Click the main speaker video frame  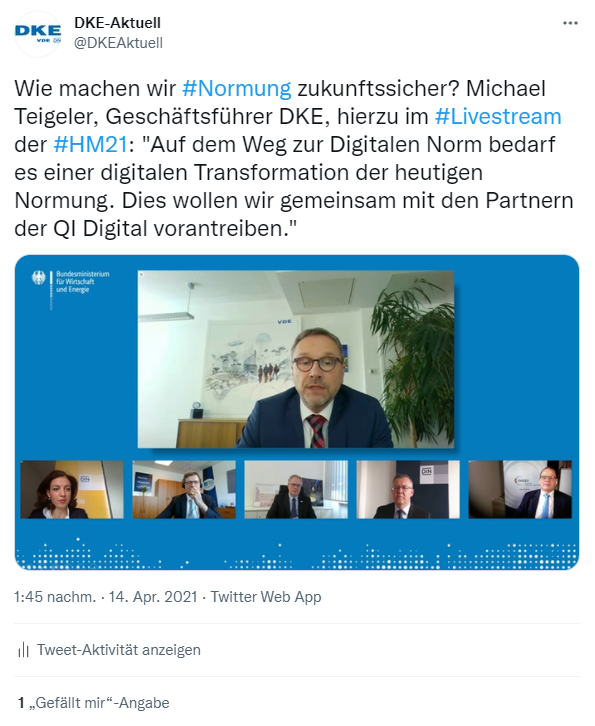click(x=296, y=359)
